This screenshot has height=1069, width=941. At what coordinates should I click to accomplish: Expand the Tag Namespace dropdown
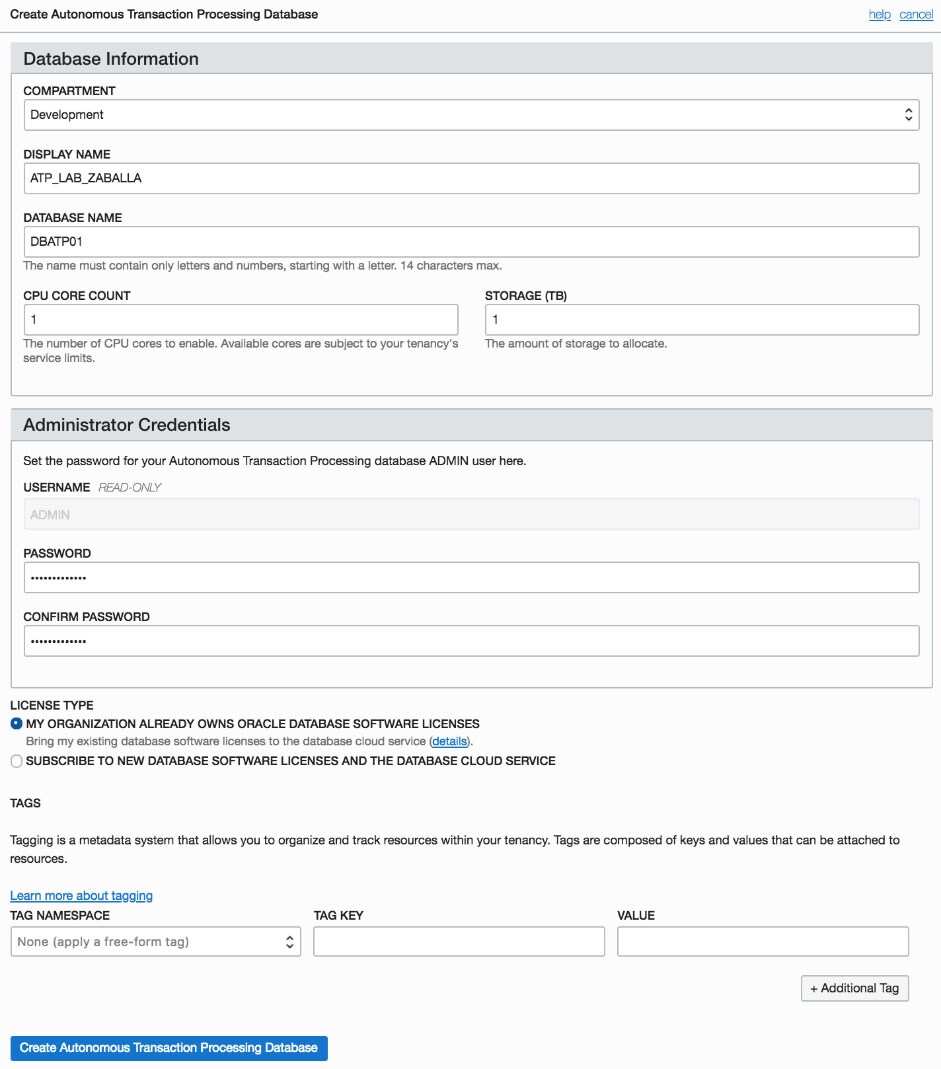tap(155, 942)
